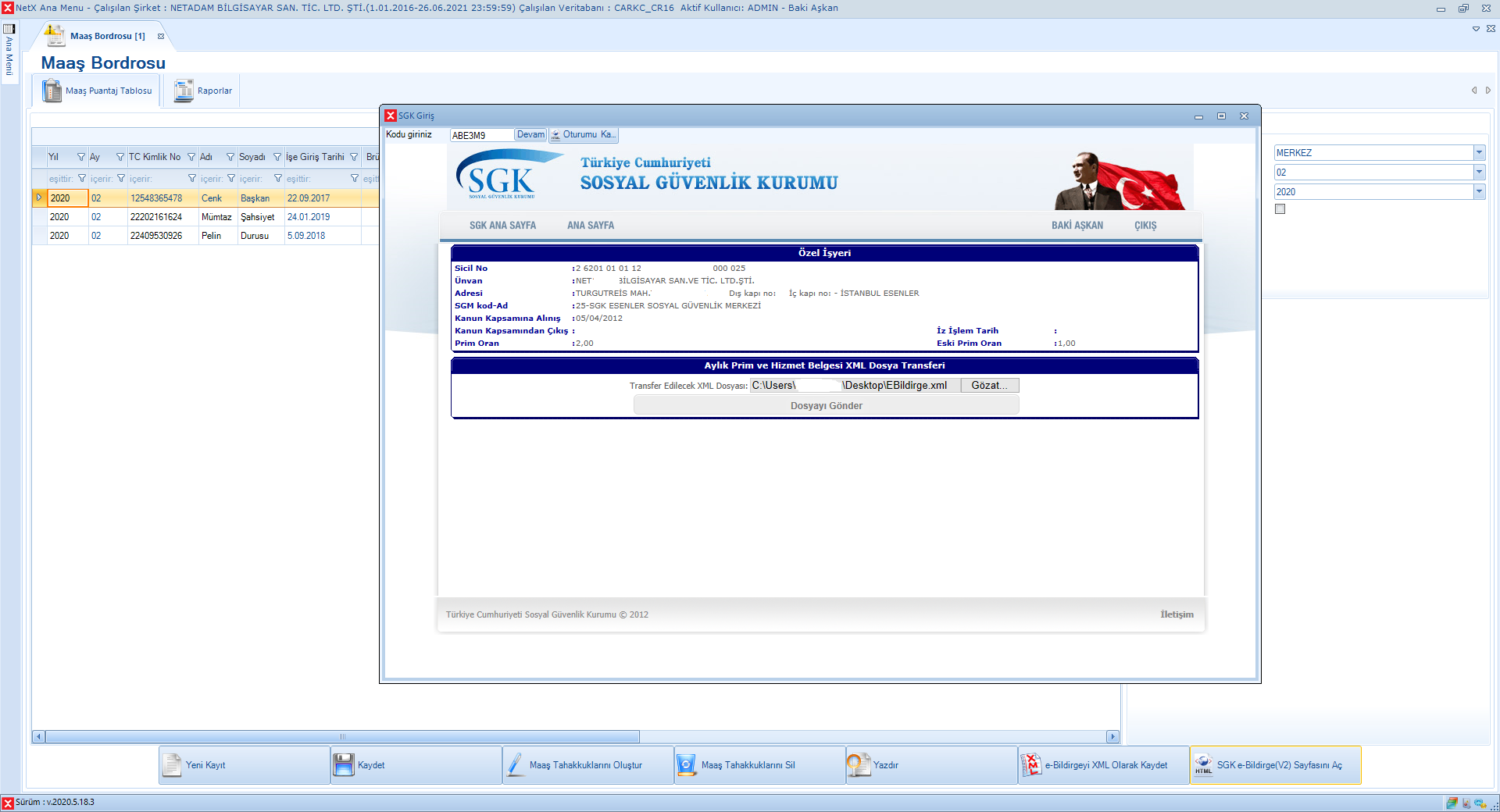
Task: Click e-Bildirgeyi XML Olarak Kaydet icon
Action: coord(1031,764)
